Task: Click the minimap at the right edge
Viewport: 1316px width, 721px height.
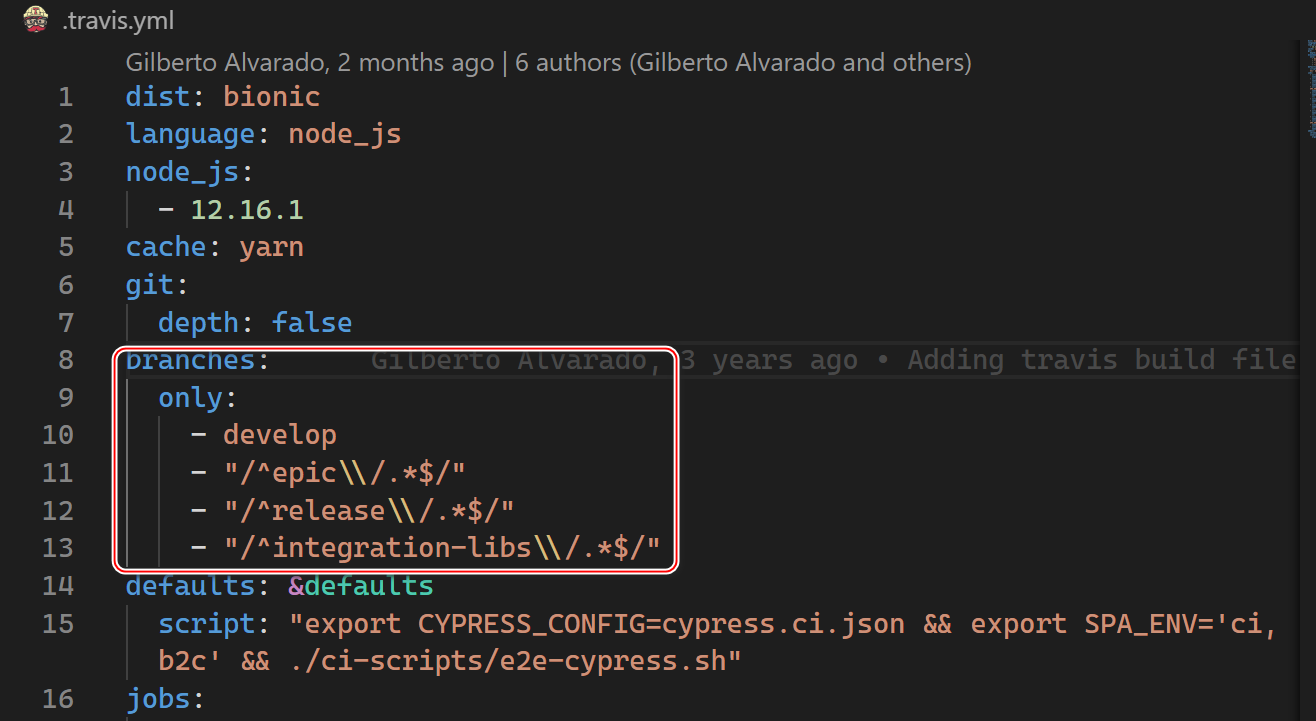Action: (1310, 90)
